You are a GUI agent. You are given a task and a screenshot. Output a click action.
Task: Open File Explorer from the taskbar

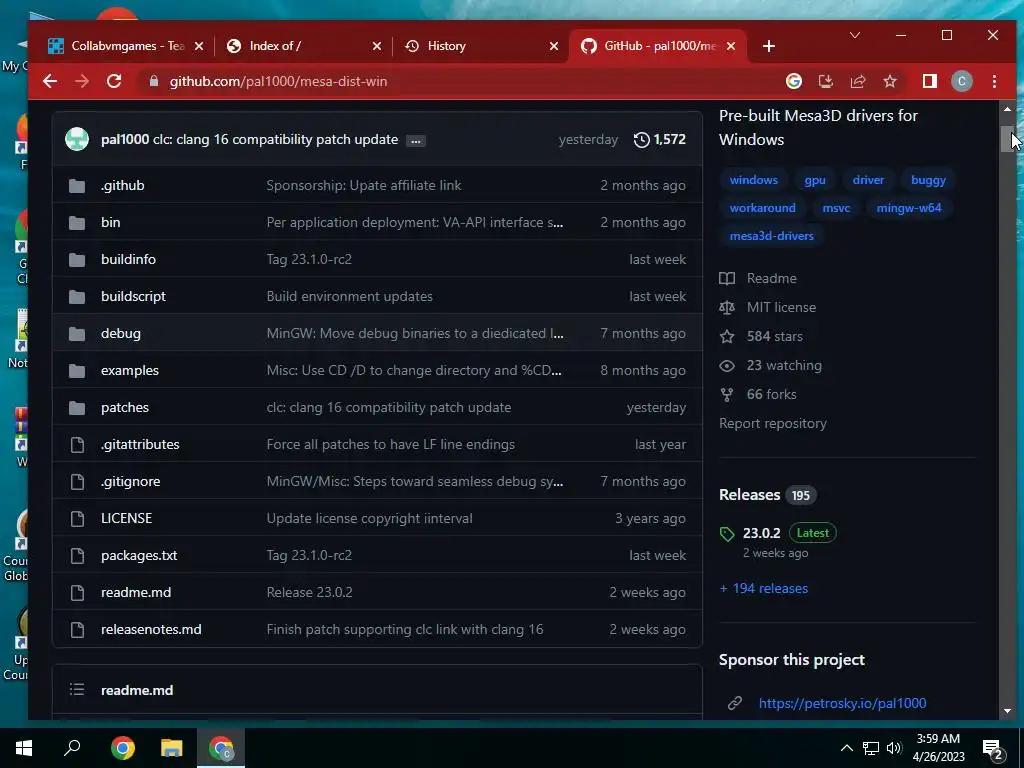pos(171,748)
